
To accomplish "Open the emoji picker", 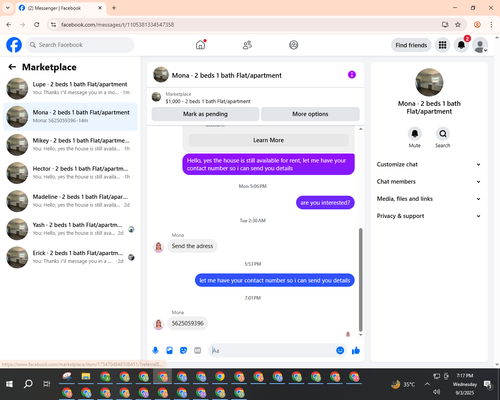I will click(340, 350).
